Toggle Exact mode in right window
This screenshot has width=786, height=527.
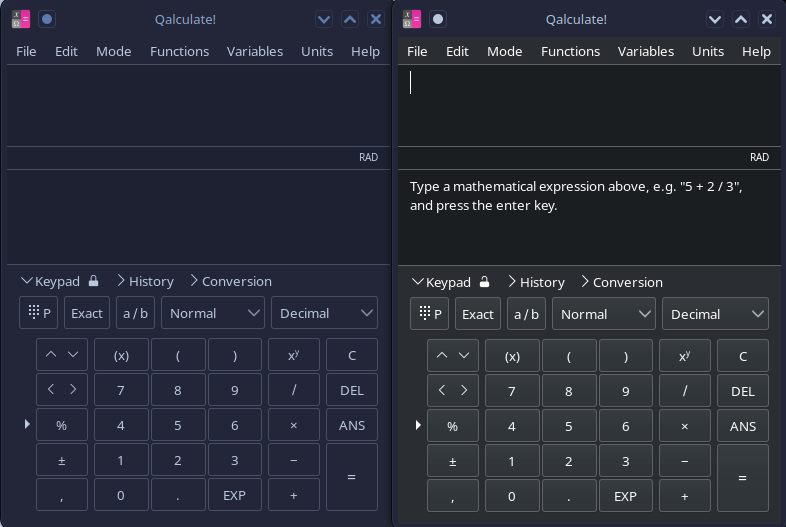(x=478, y=314)
